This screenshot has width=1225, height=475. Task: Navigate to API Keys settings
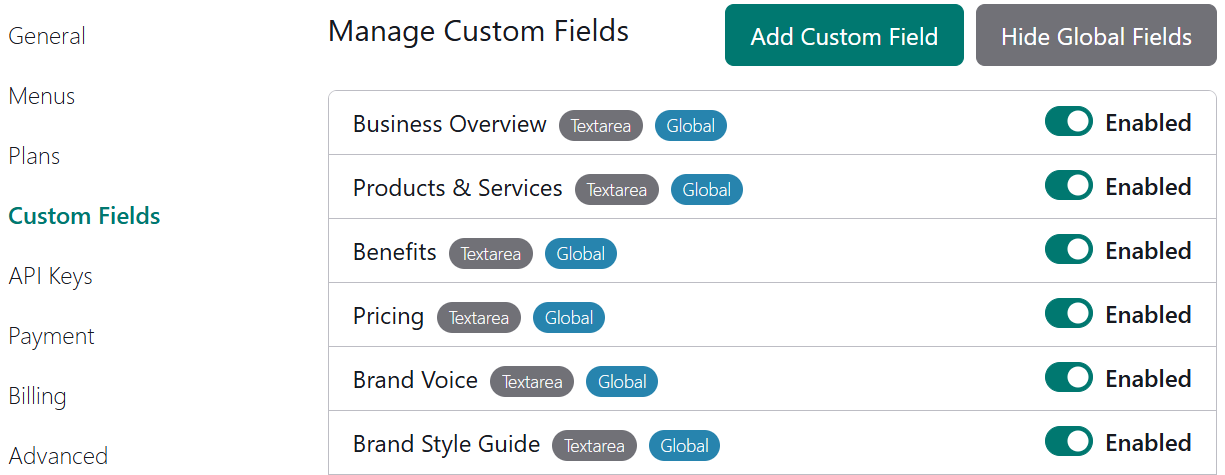tap(50, 276)
